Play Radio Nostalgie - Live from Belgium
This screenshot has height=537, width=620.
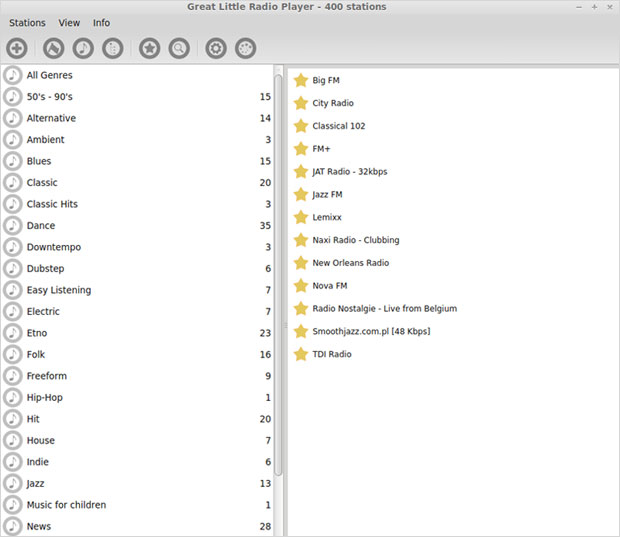pyautogui.click(x=385, y=308)
